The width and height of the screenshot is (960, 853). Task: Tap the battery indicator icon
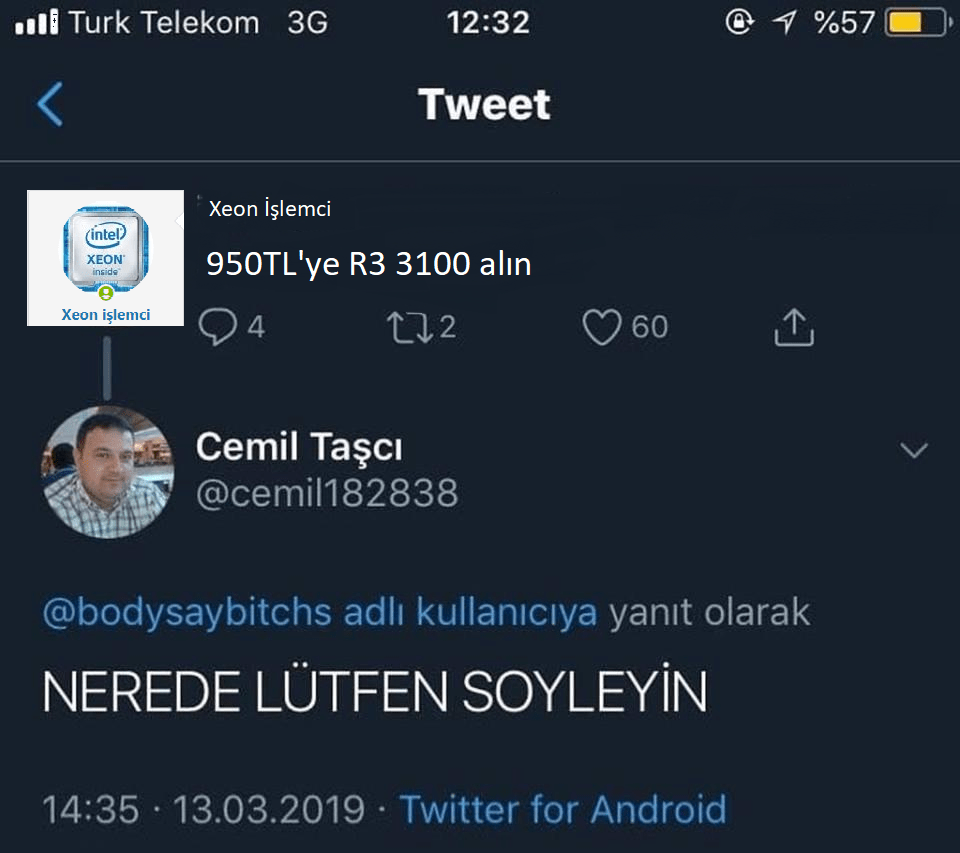(x=916, y=23)
